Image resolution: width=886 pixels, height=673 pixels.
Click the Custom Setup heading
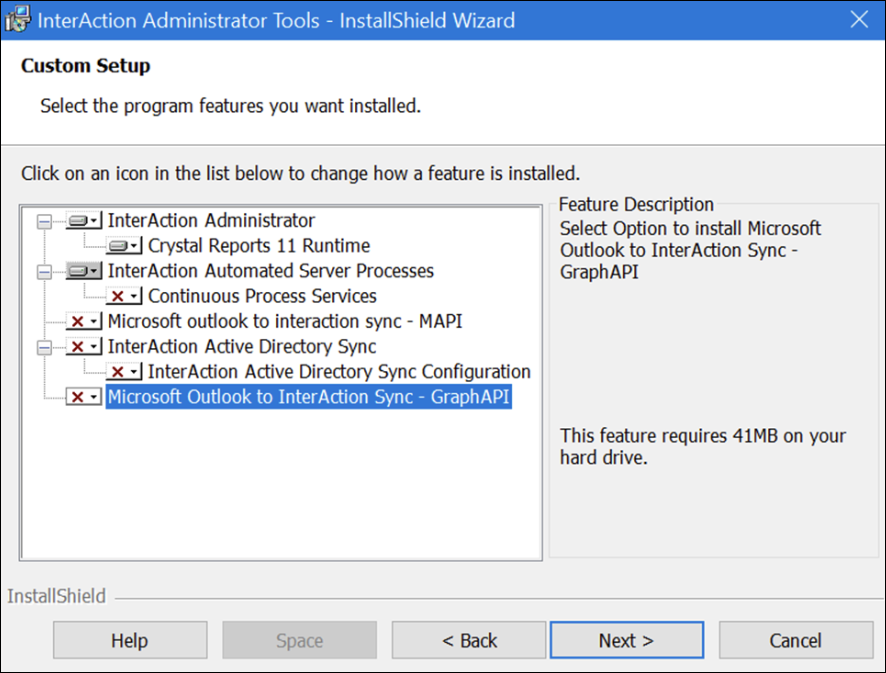pyautogui.click(x=85, y=66)
